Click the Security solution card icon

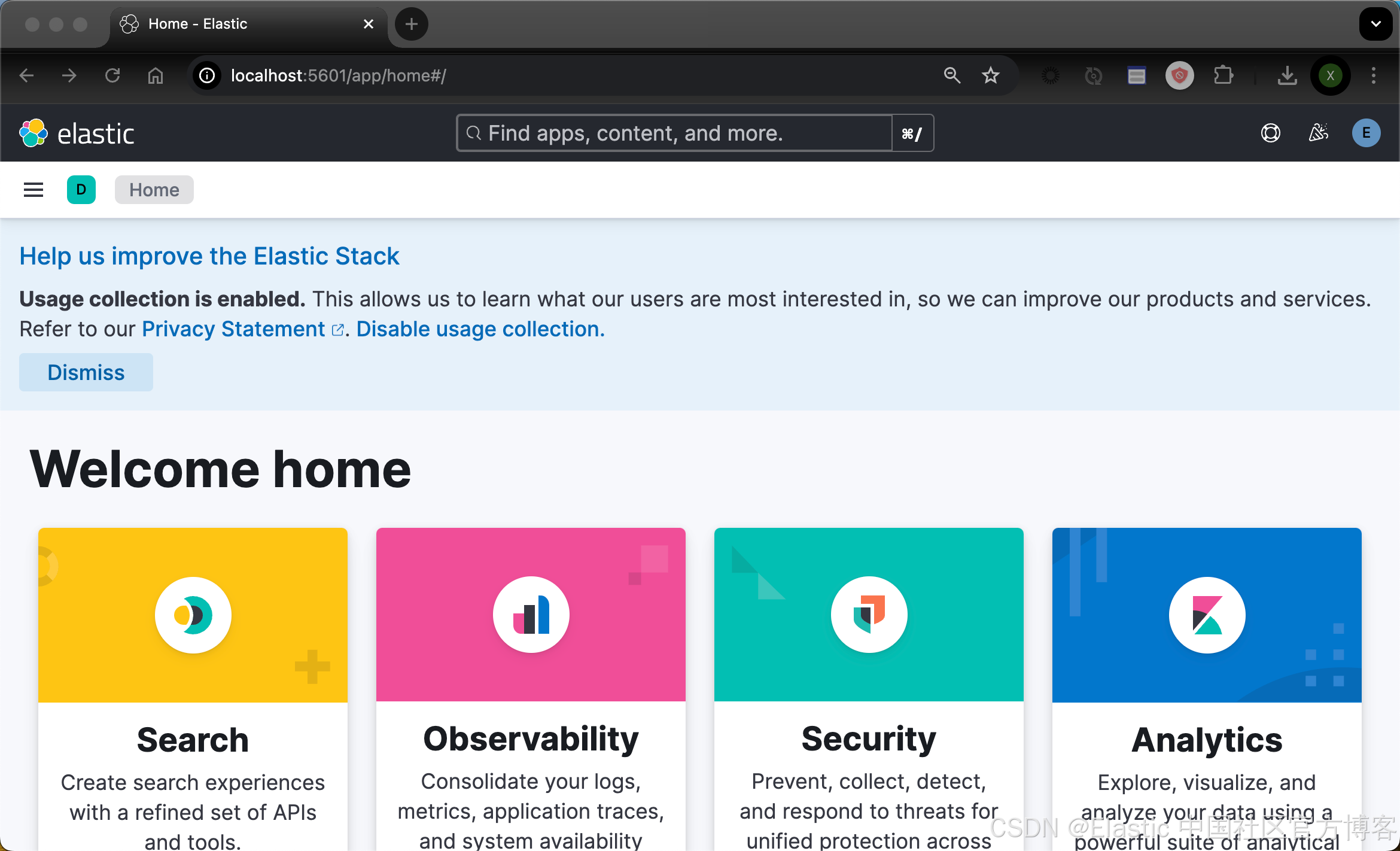(x=869, y=615)
